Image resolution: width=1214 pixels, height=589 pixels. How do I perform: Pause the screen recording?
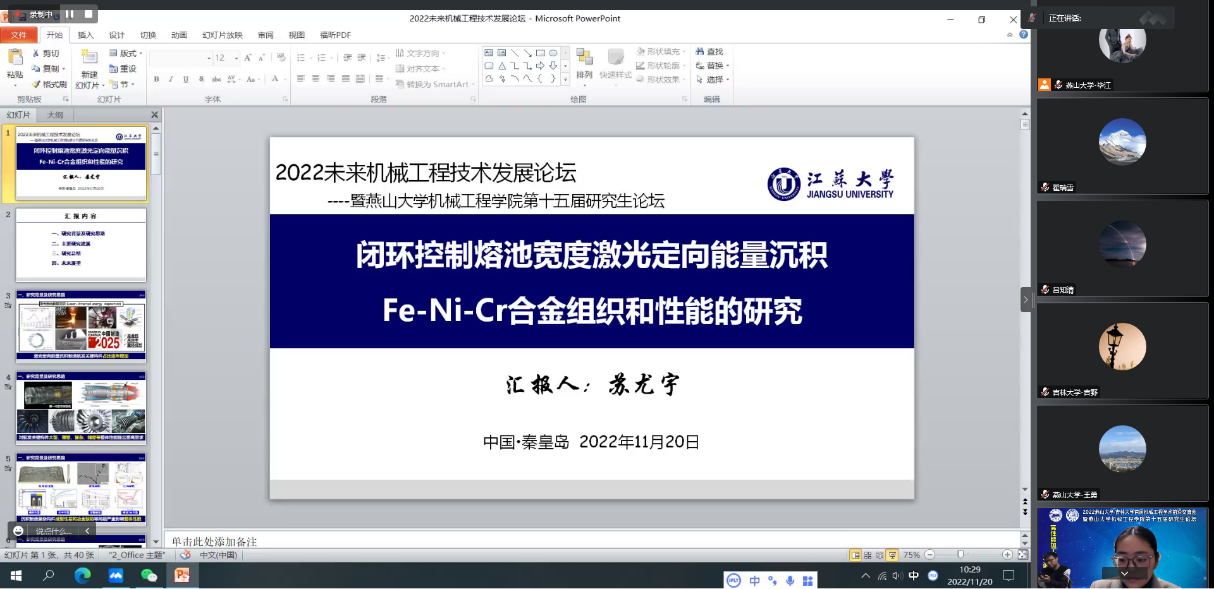70,14
